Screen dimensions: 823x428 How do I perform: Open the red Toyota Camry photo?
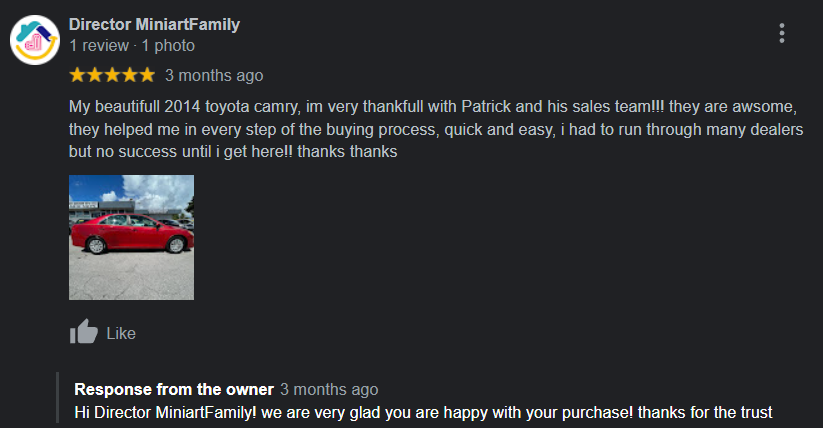[131, 237]
